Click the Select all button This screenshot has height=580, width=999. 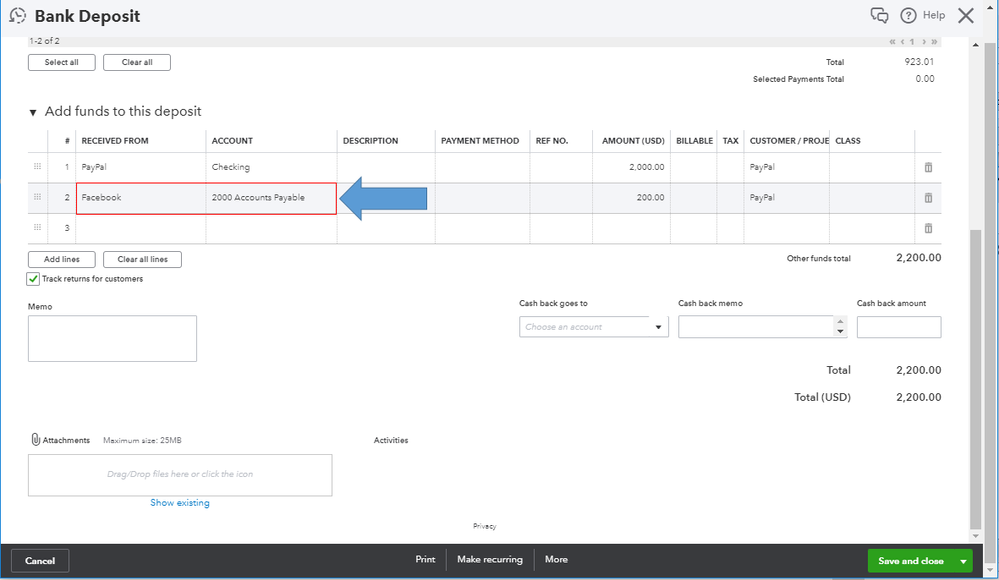point(62,62)
